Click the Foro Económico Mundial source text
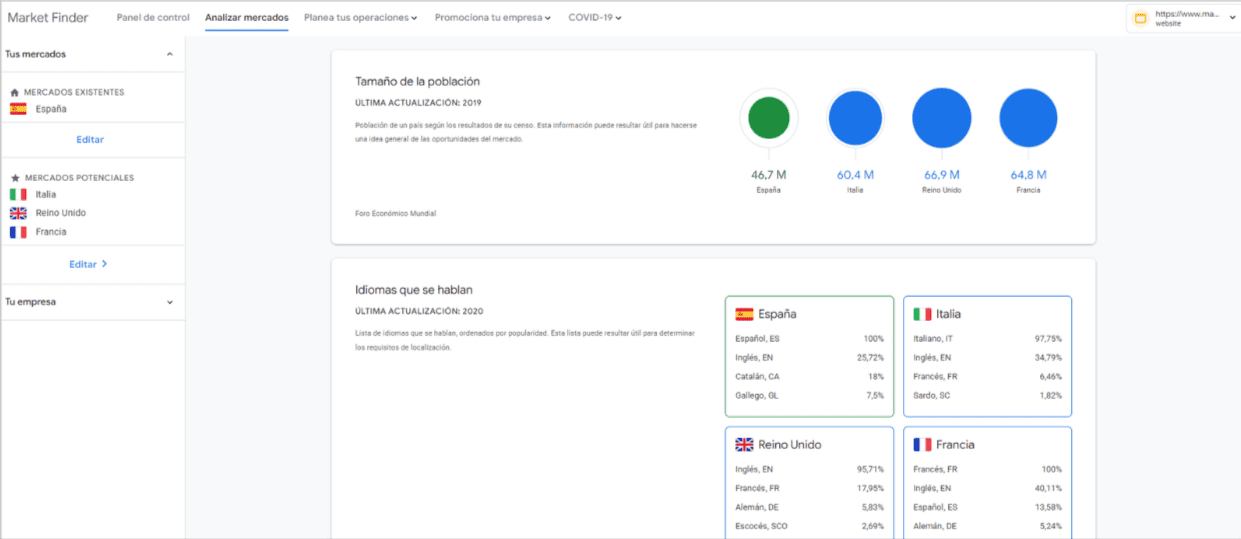Screen dimensions: 1241x539 [396, 213]
